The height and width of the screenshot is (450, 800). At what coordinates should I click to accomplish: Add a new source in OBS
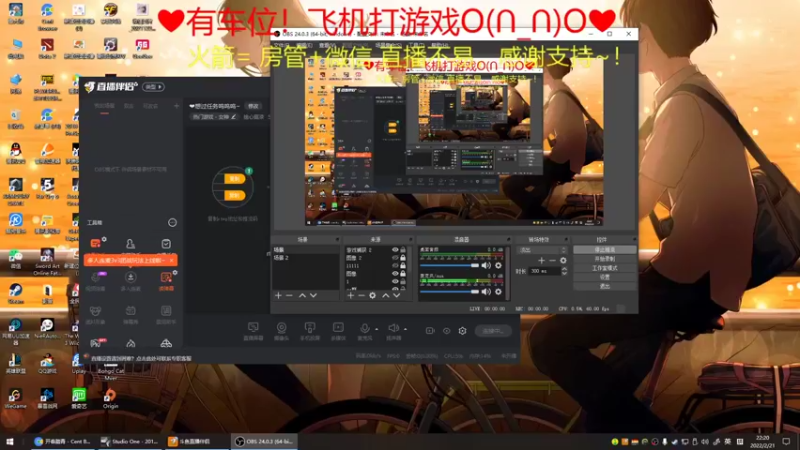coord(351,295)
